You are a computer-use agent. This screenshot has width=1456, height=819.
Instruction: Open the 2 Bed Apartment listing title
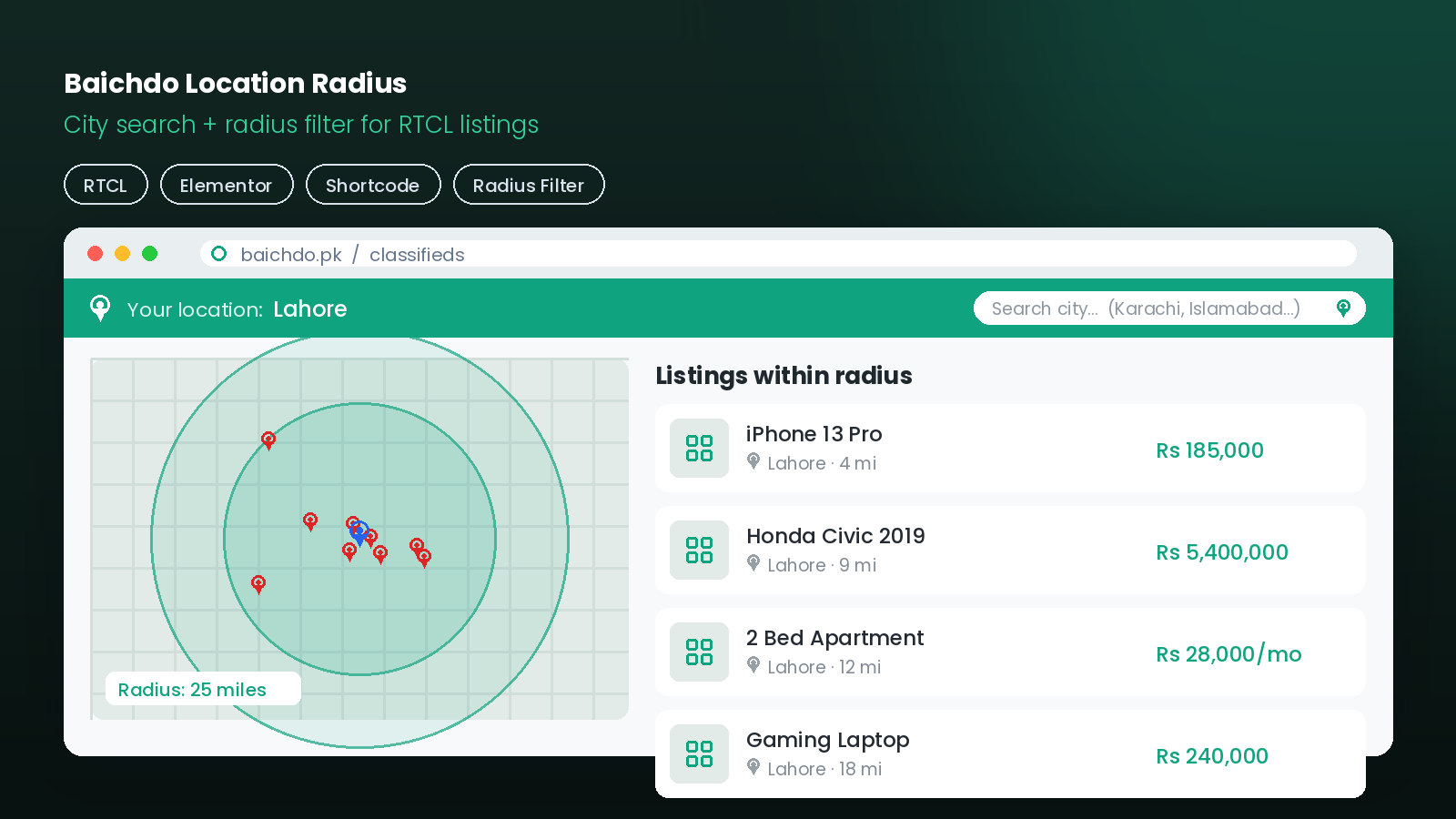pos(834,638)
